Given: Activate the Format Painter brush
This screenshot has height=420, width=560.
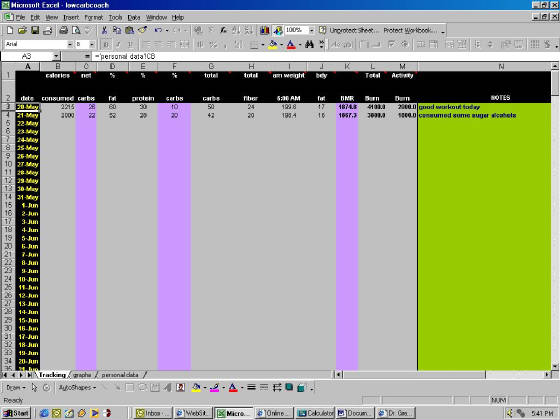Looking at the screenshot, I should point(142,31).
